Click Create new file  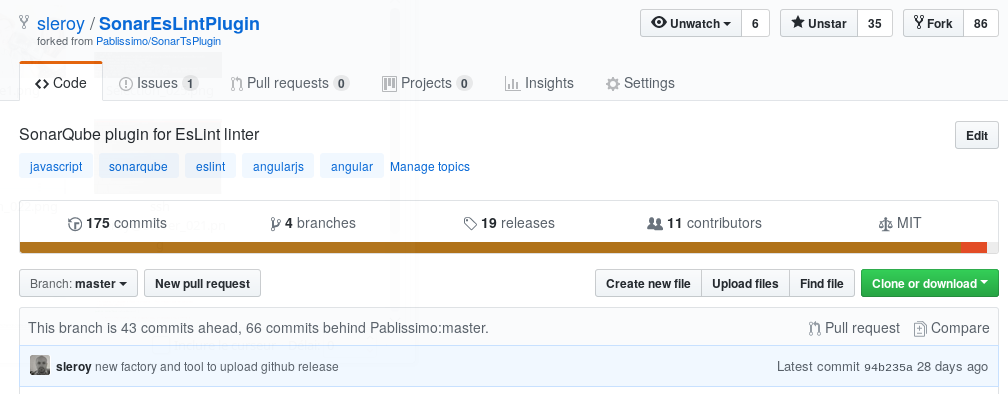648,283
